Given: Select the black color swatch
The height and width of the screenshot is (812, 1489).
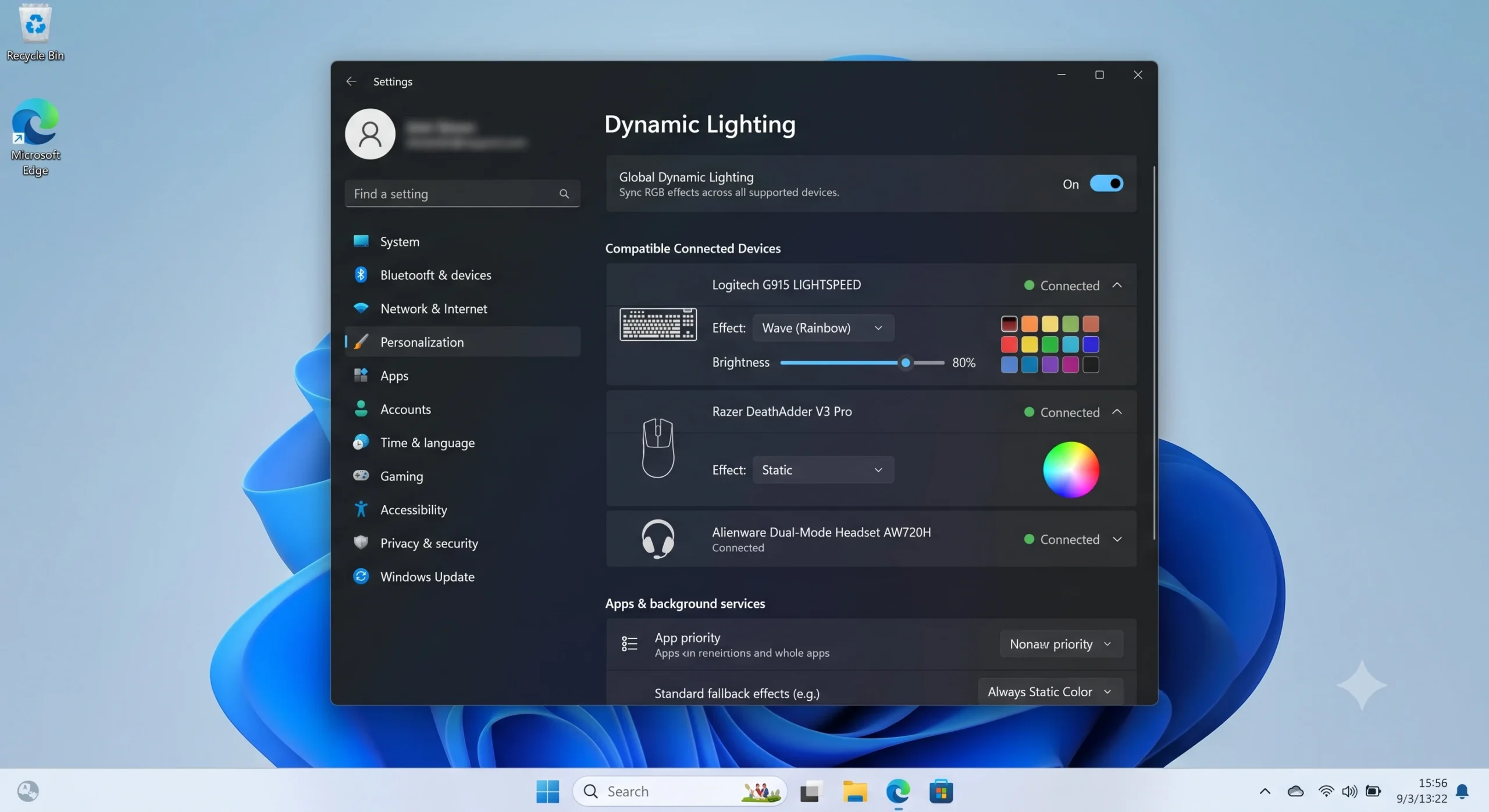Looking at the screenshot, I should coord(1090,364).
